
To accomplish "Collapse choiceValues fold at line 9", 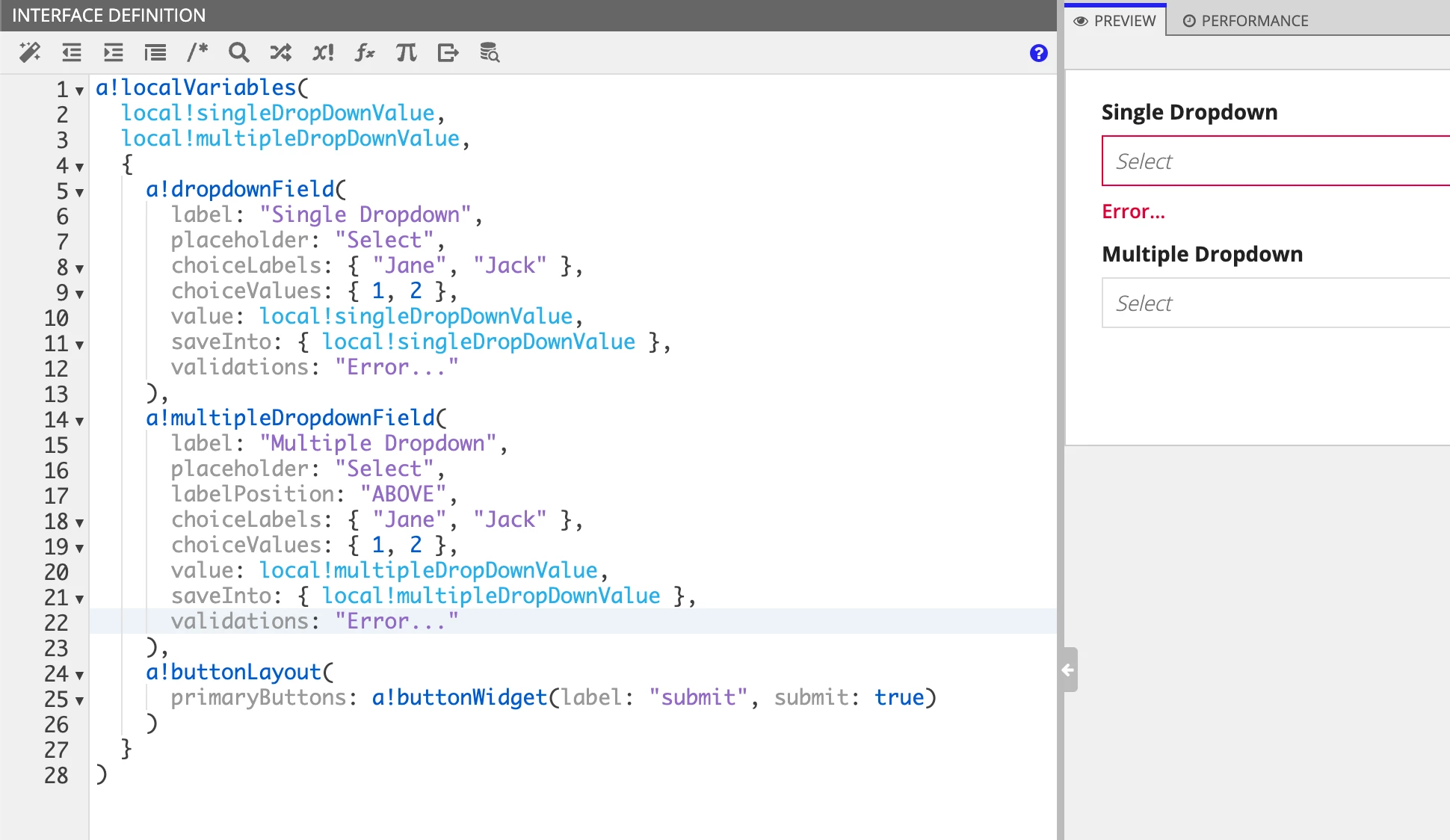I will [79, 294].
